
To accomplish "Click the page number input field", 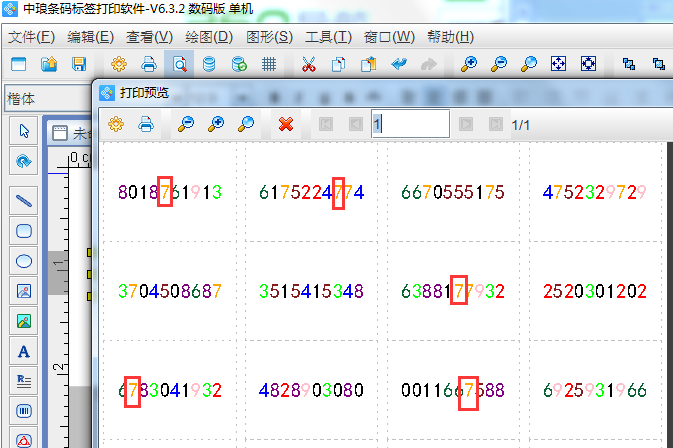I will click(x=410, y=124).
